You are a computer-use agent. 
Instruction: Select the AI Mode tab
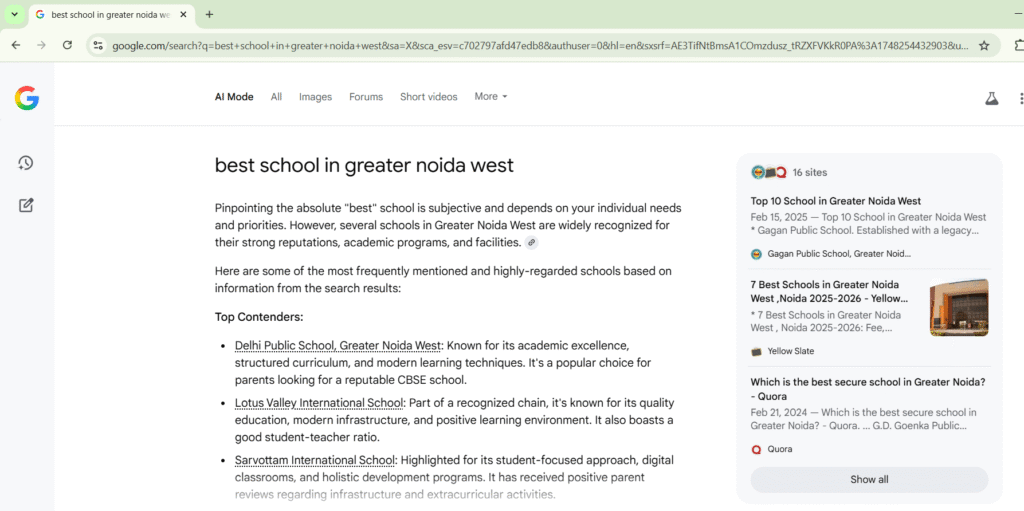(234, 97)
